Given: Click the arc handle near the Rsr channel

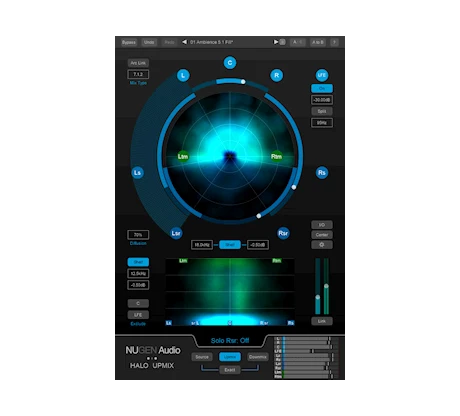Looking at the screenshot, I should pyautogui.click(x=259, y=216).
